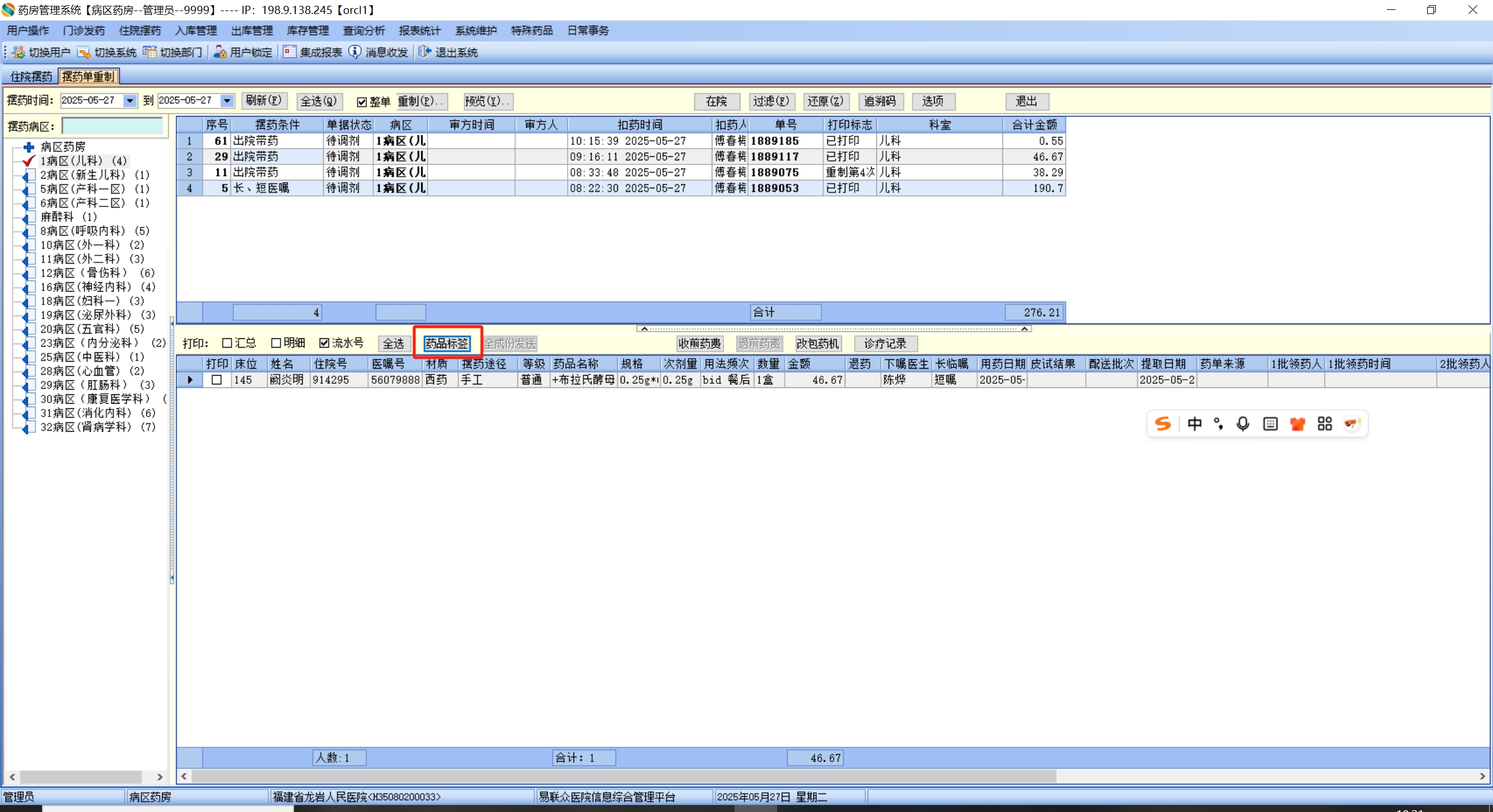Viewport: 1493px width, 812px height.
Task: Click the 切换系统 switch system icon
Action: [x=84, y=52]
